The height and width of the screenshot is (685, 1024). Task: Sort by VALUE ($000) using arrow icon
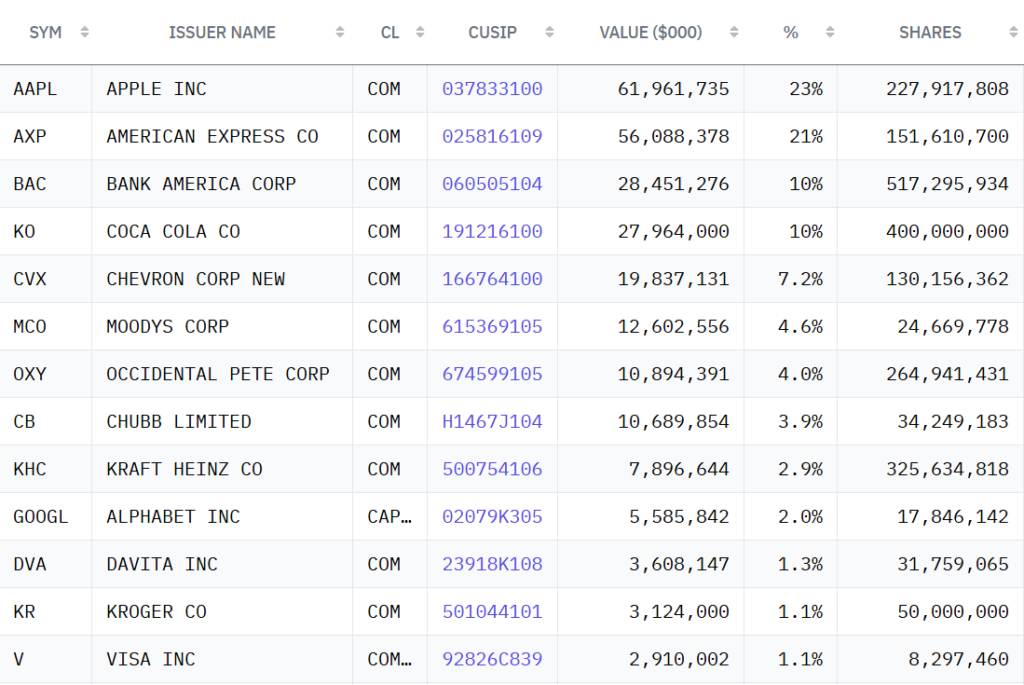click(x=734, y=32)
